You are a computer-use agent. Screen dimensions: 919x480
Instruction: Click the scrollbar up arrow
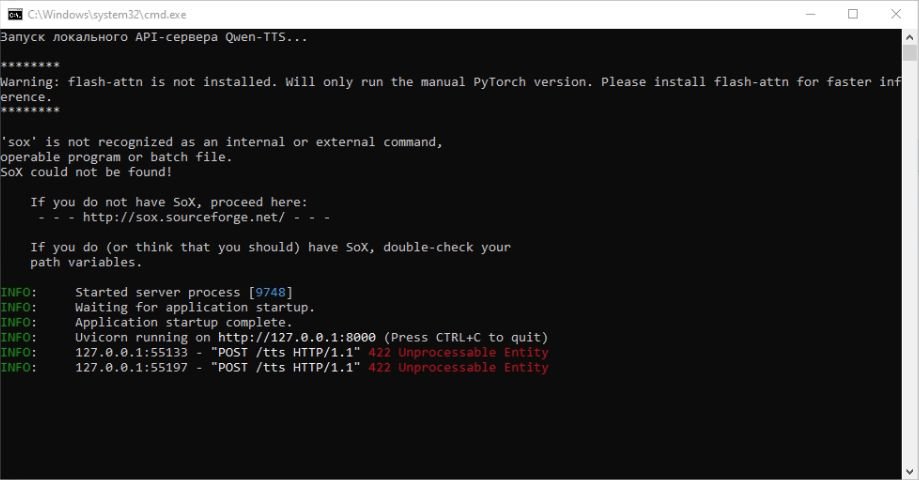point(910,36)
